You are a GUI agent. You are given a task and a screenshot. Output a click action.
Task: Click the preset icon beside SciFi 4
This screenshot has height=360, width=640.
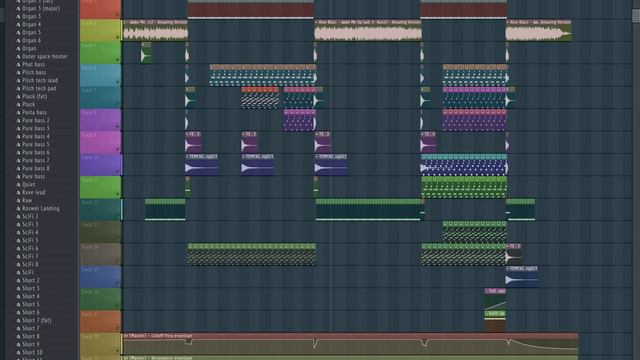pyautogui.click(x=18, y=233)
